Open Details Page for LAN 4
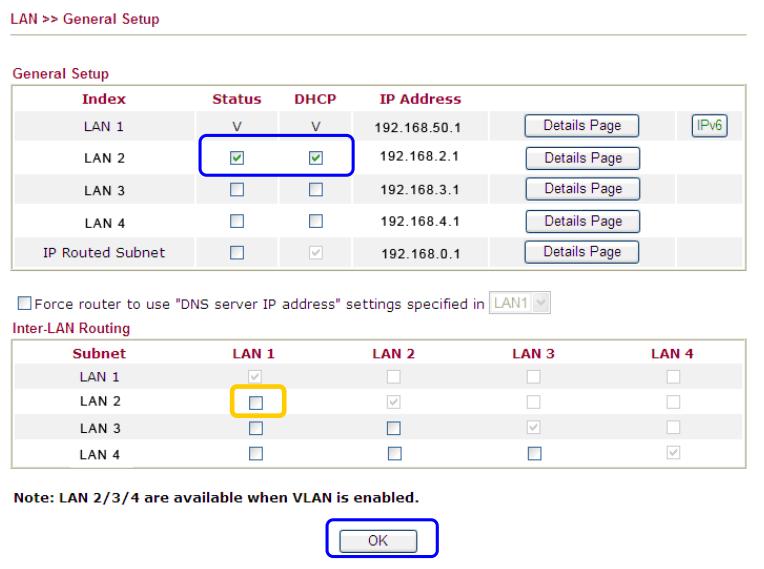This screenshot has width=764, height=569. (x=581, y=221)
